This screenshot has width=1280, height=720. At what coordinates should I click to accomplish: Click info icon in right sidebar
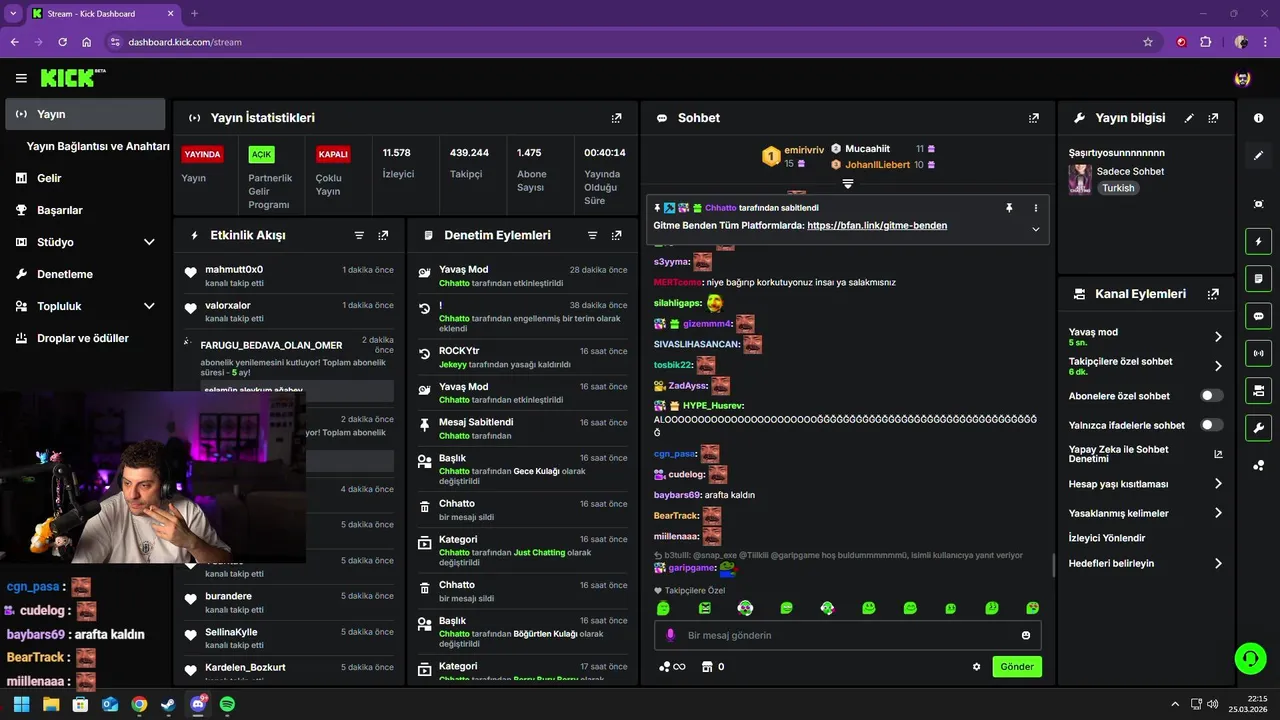point(1258,118)
